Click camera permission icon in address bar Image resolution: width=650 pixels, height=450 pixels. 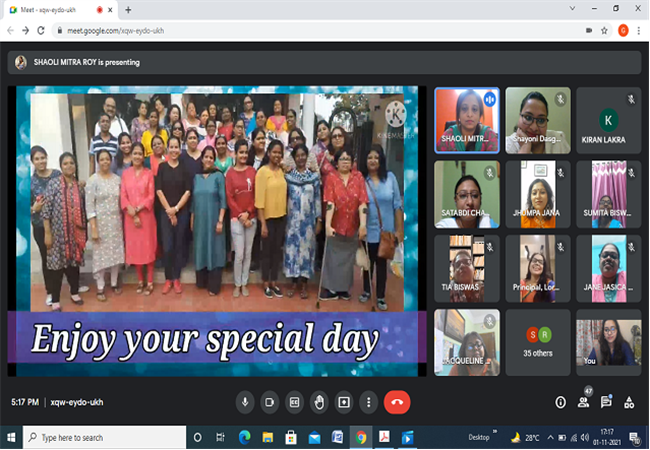(589, 31)
